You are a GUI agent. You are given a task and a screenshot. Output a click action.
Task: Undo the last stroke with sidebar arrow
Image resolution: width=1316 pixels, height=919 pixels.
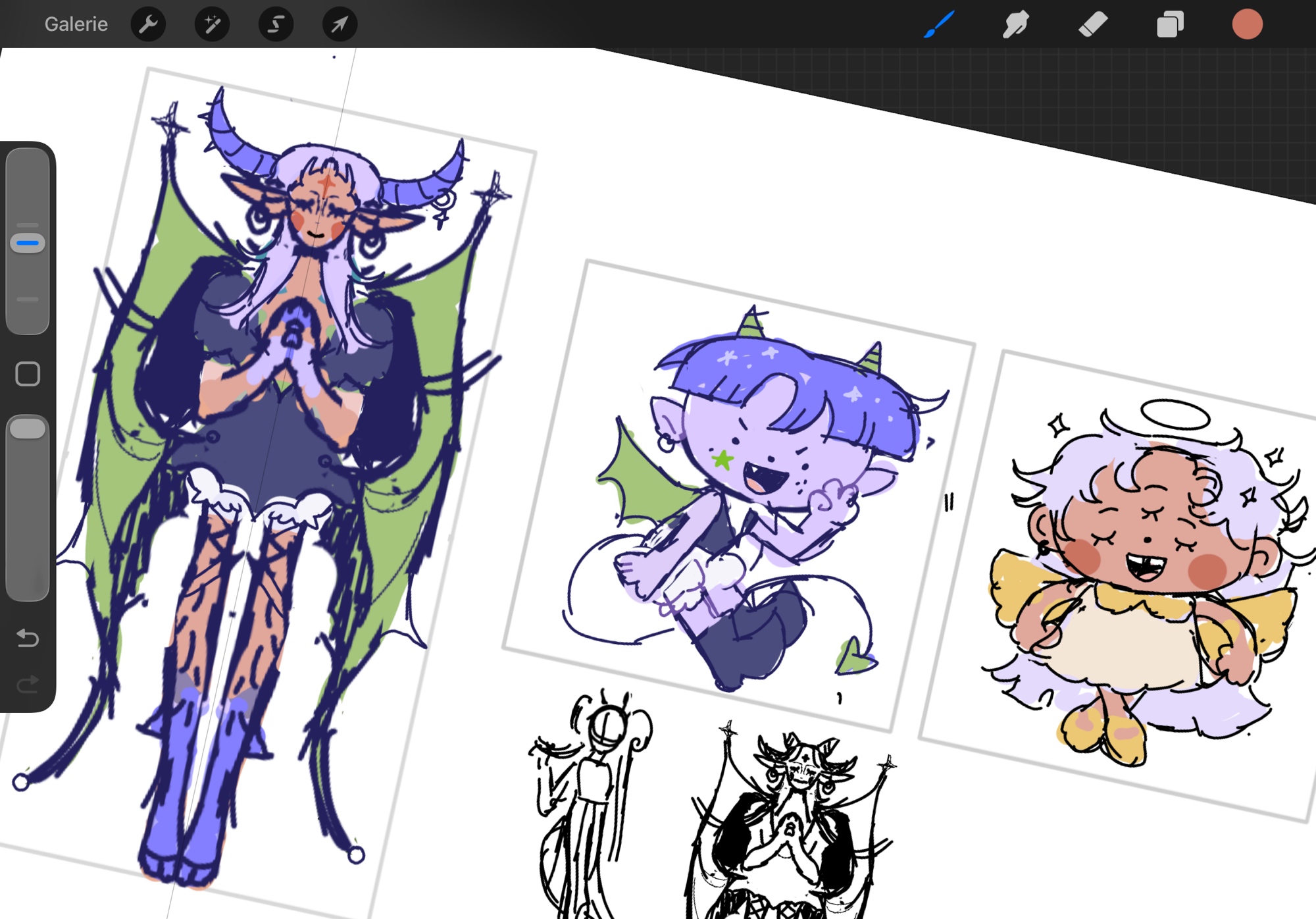[x=28, y=637]
